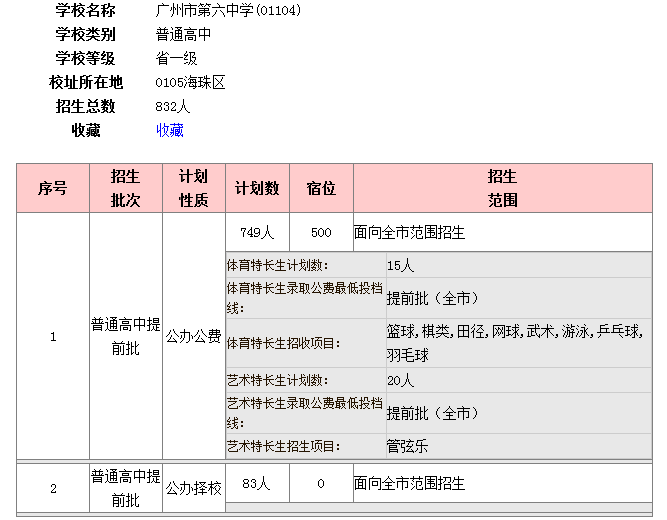This screenshot has width=667, height=520.
Task: Click the 宿位 column header
Action: (321, 188)
